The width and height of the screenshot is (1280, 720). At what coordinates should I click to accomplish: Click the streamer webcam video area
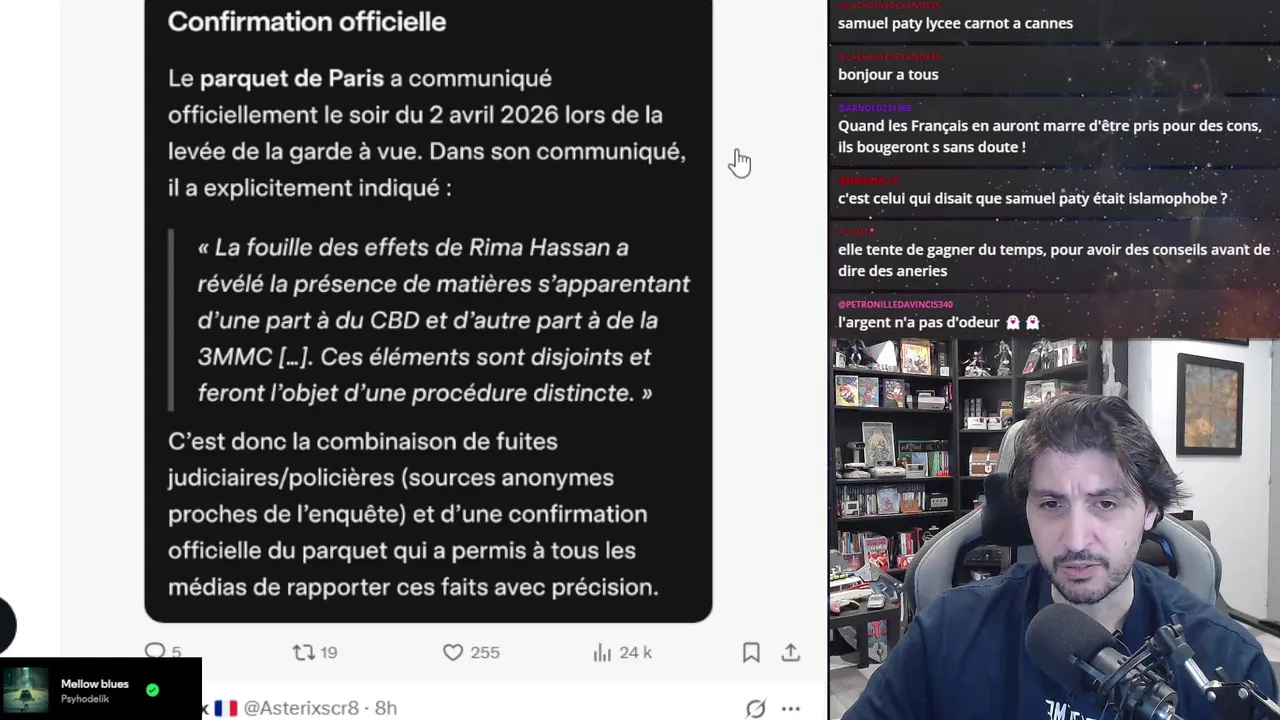coord(1054,530)
